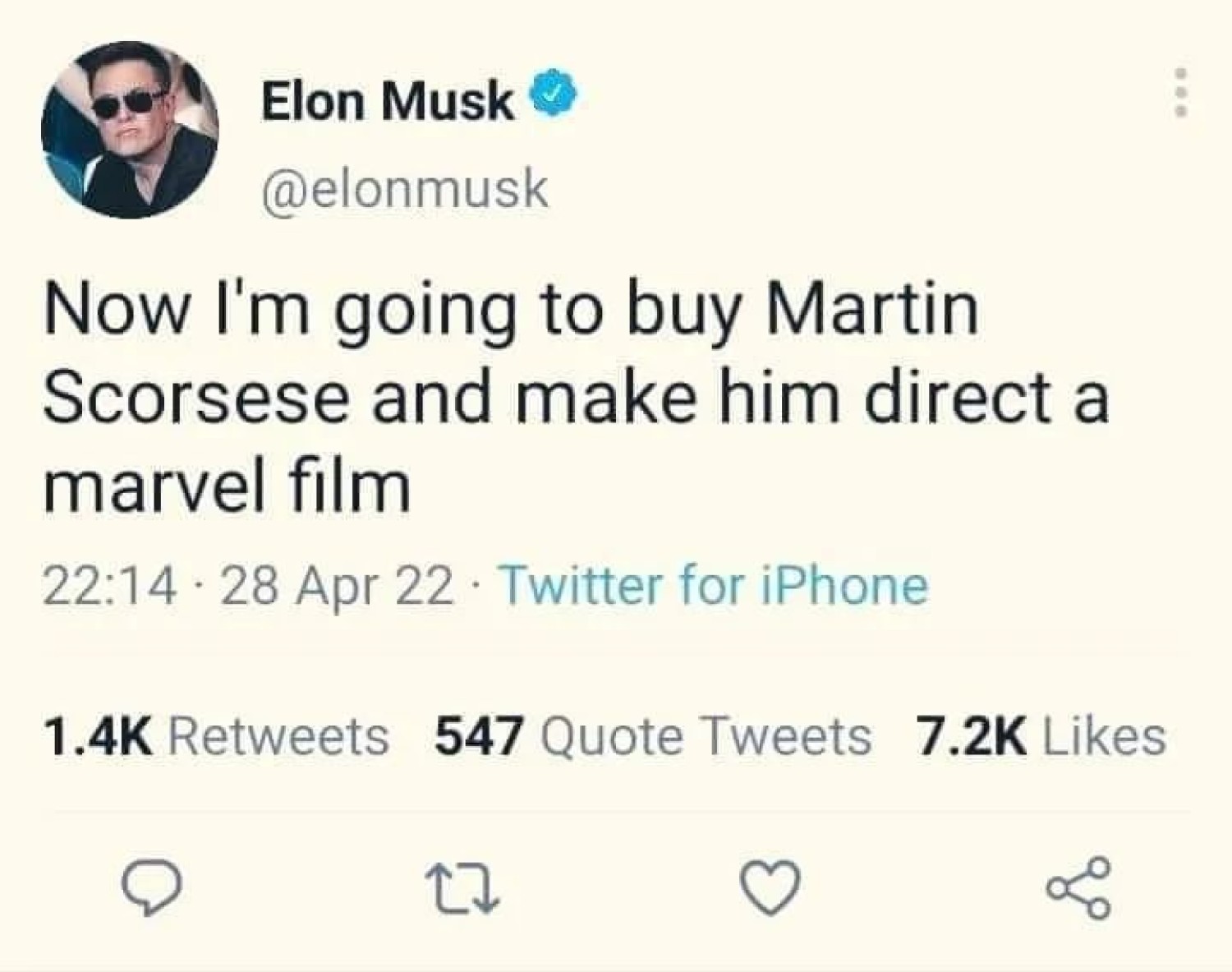Image resolution: width=1232 pixels, height=972 pixels.
Task: View the 1.4K Retweets list
Action: coord(217,735)
